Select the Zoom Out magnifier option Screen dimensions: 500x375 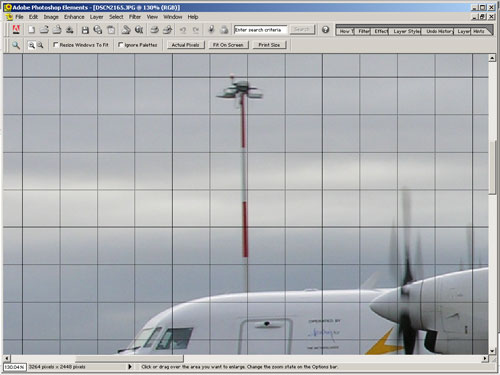(40, 45)
